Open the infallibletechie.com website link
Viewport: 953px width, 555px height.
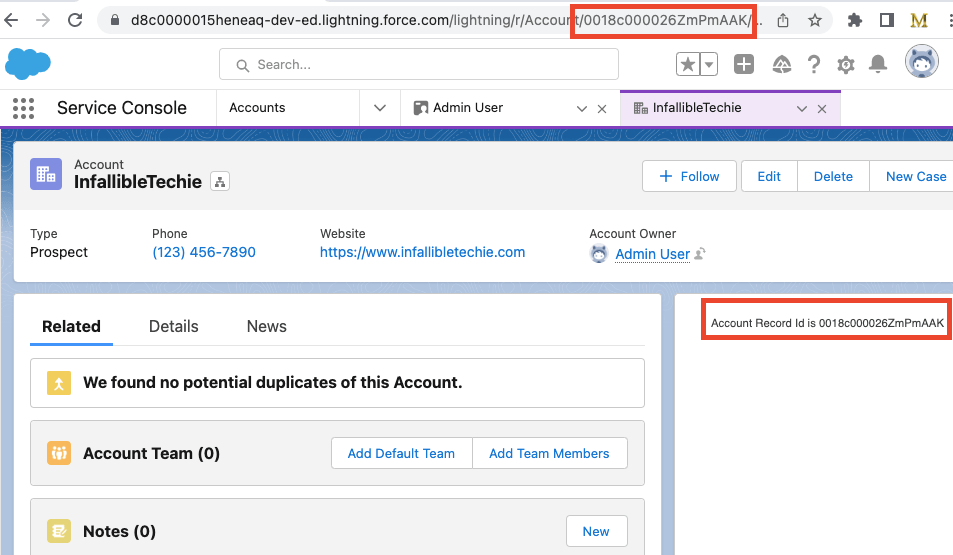coord(422,252)
